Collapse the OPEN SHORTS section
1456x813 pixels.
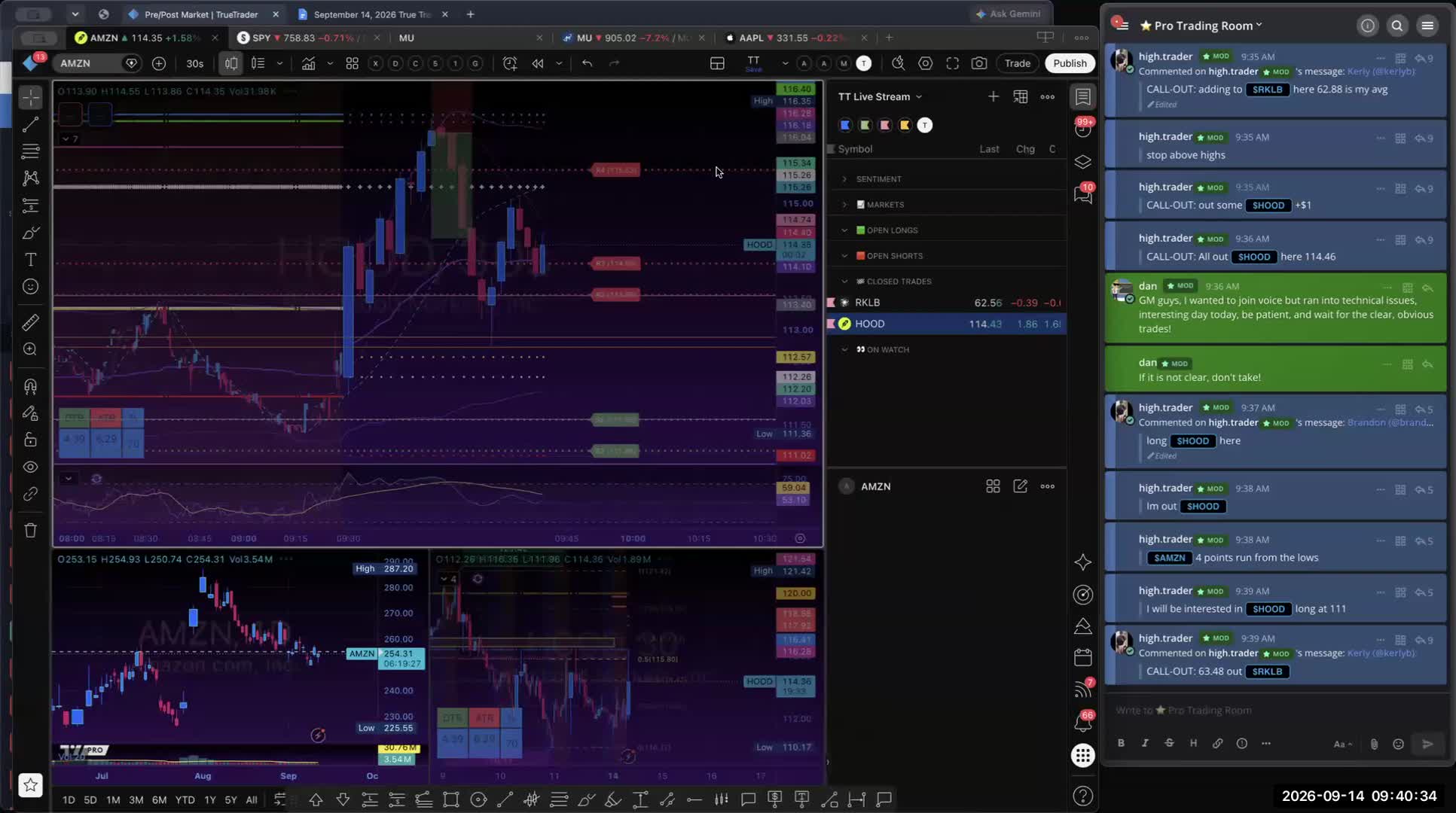(844, 256)
